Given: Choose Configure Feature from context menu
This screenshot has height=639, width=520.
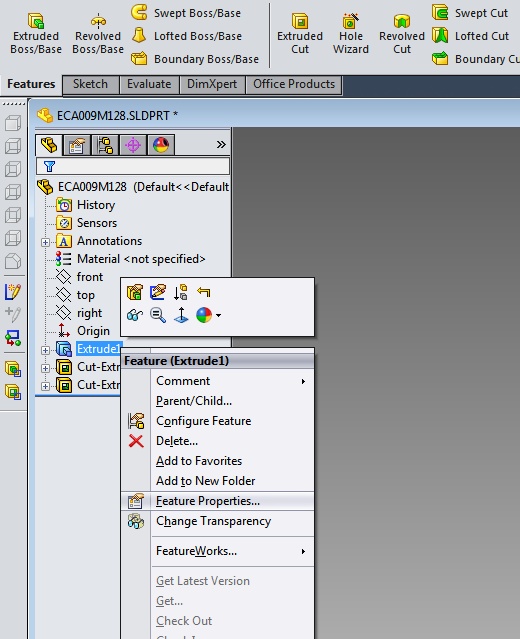Looking at the screenshot, I should click(217, 421).
